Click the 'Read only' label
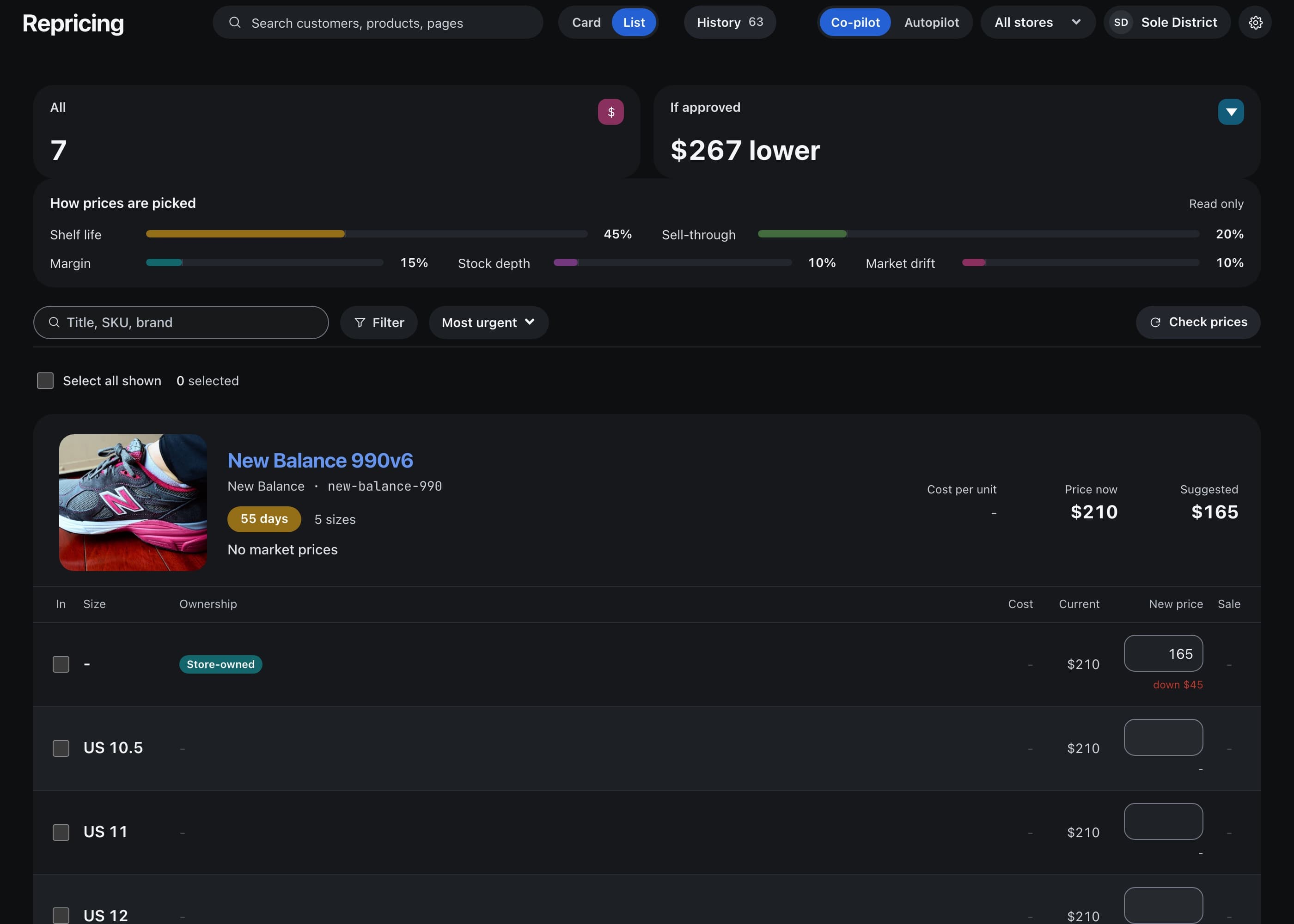Viewport: 1294px width, 924px height. (x=1216, y=204)
